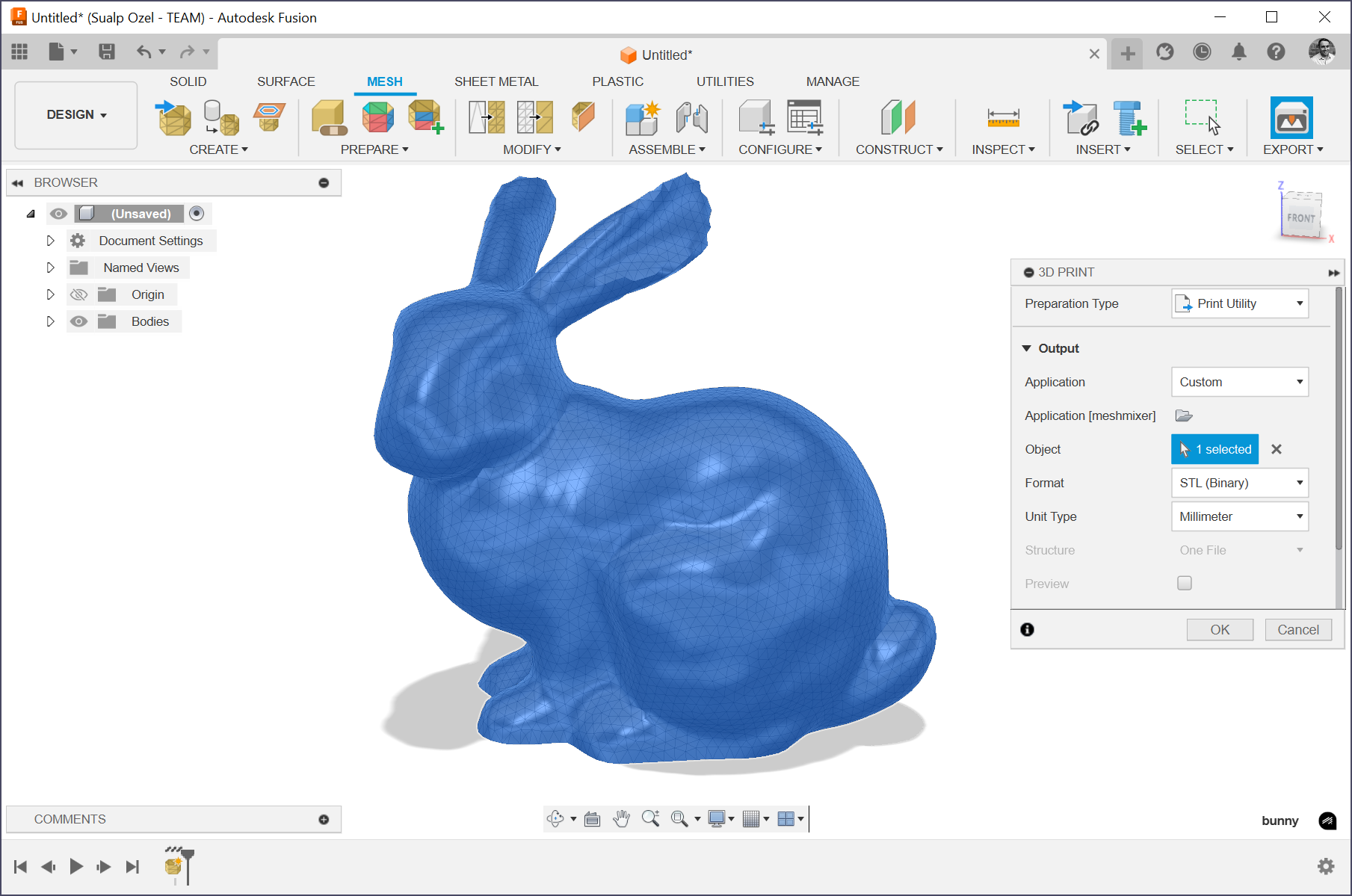Viewport: 1352px width, 896px height.
Task: Click the Insert Derive icon
Action: click(x=1081, y=118)
